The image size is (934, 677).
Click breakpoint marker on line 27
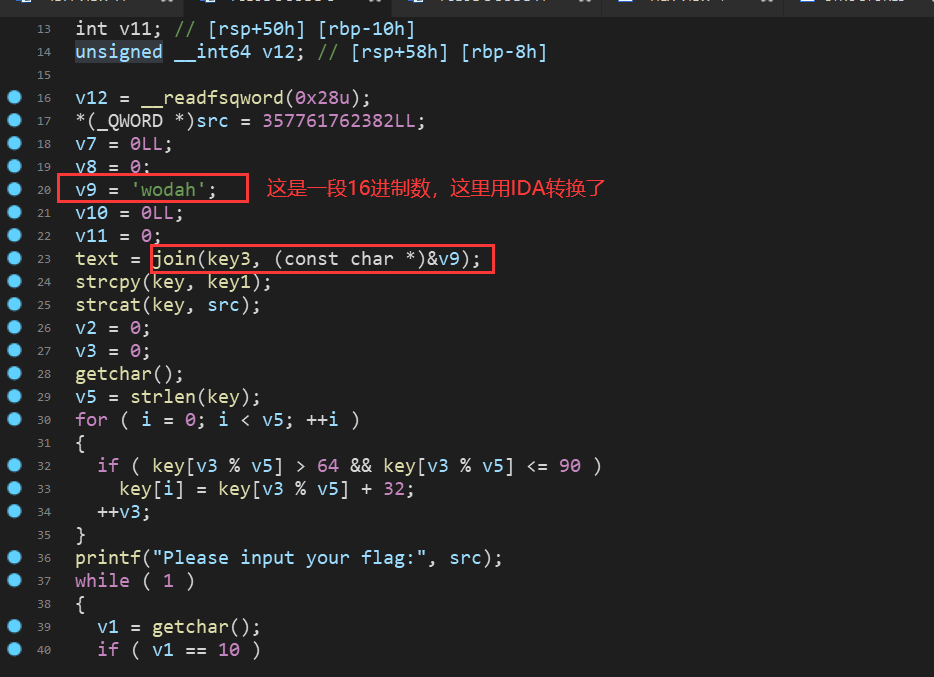(x=14, y=350)
